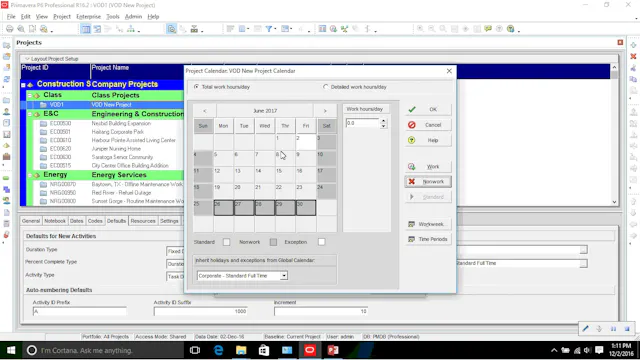Click the Gantt chart view icon
Viewport: 640px width, 360px height.
[x=97, y=29]
